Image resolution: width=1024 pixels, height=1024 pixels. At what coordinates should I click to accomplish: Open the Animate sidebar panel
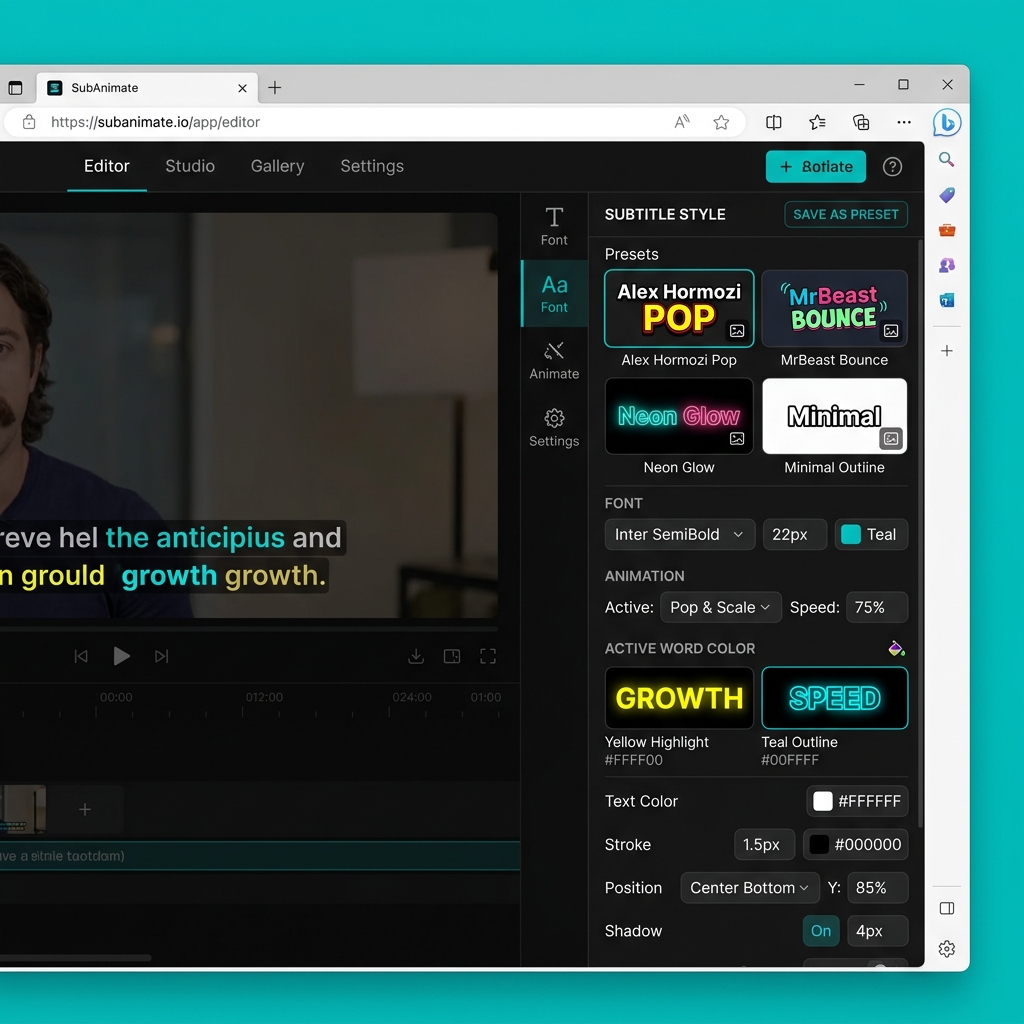click(x=554, y=360)
